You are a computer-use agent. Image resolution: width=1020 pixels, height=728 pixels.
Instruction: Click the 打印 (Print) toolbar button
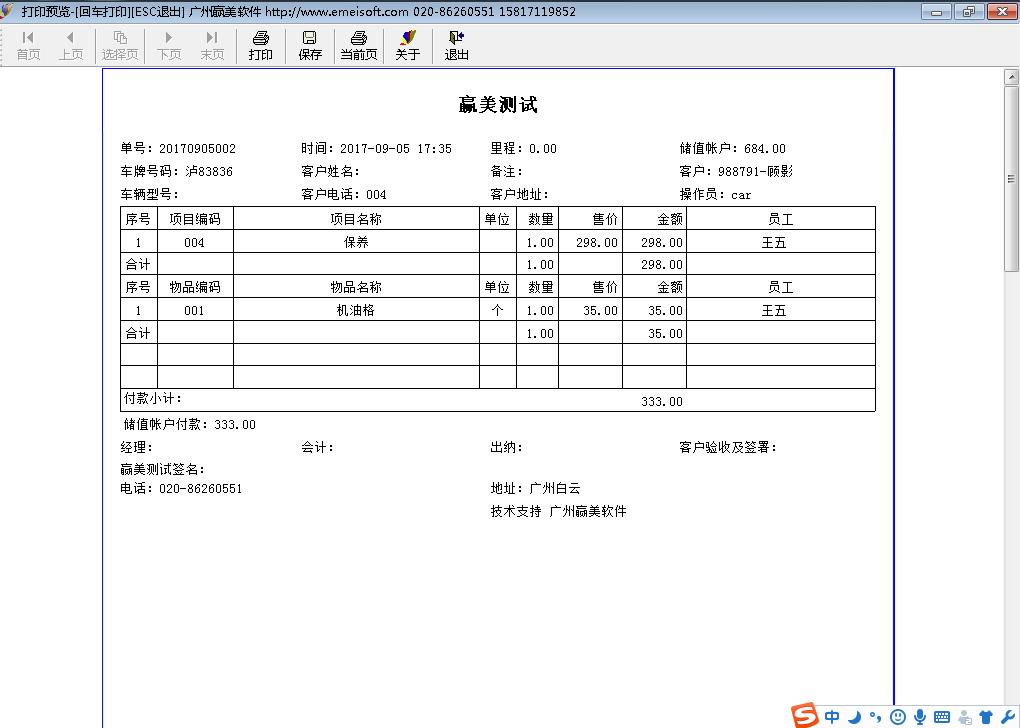260,45
